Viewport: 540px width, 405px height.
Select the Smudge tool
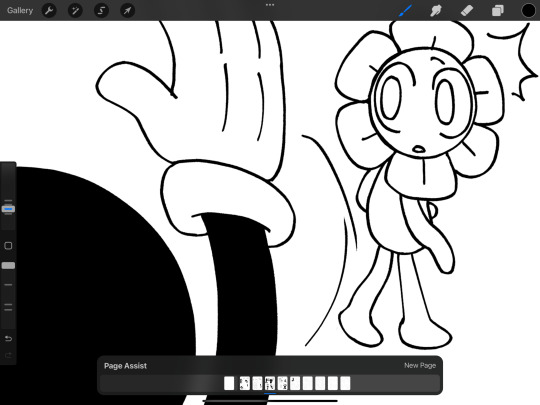pos(436,11)
